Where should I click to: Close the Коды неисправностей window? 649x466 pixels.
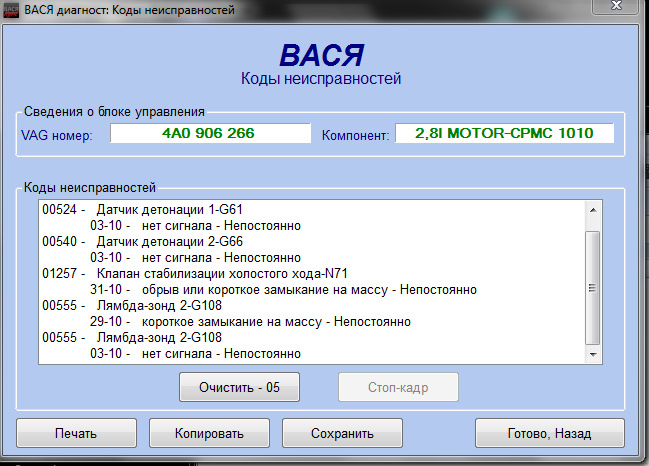pyautogui.click(x=617, y=6)
